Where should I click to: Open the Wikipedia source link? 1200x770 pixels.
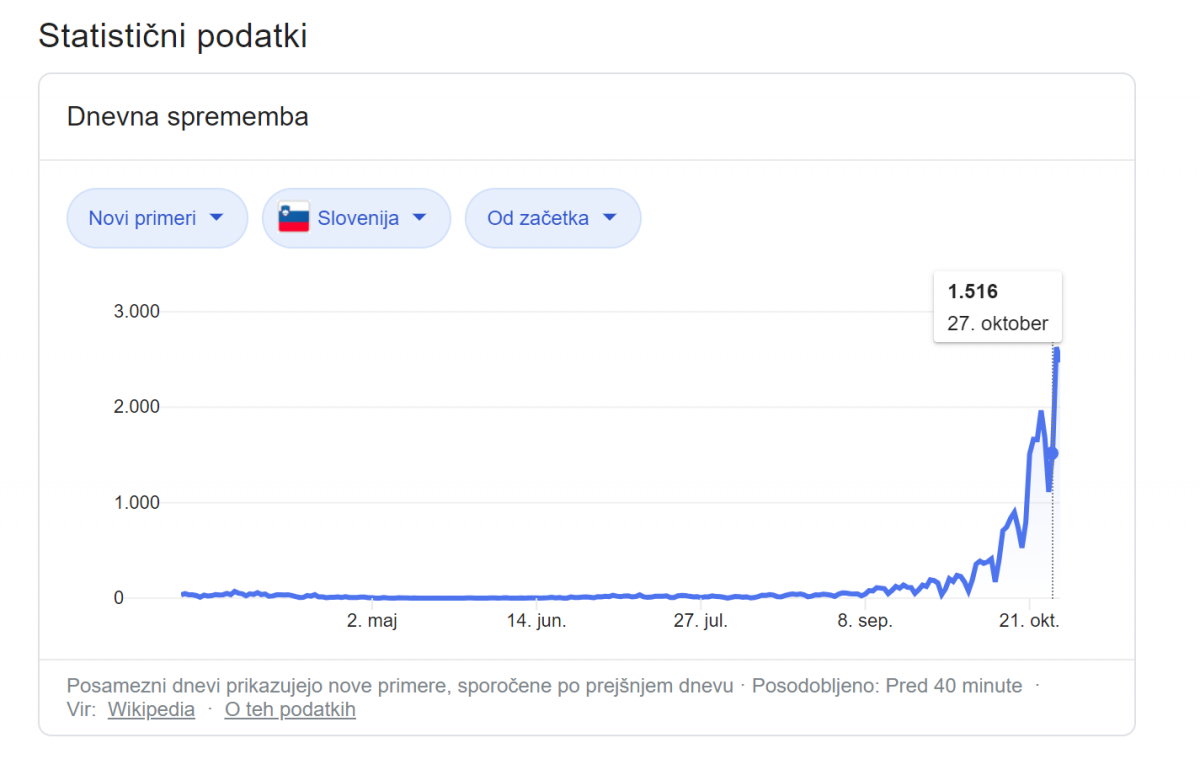point(151,710)
